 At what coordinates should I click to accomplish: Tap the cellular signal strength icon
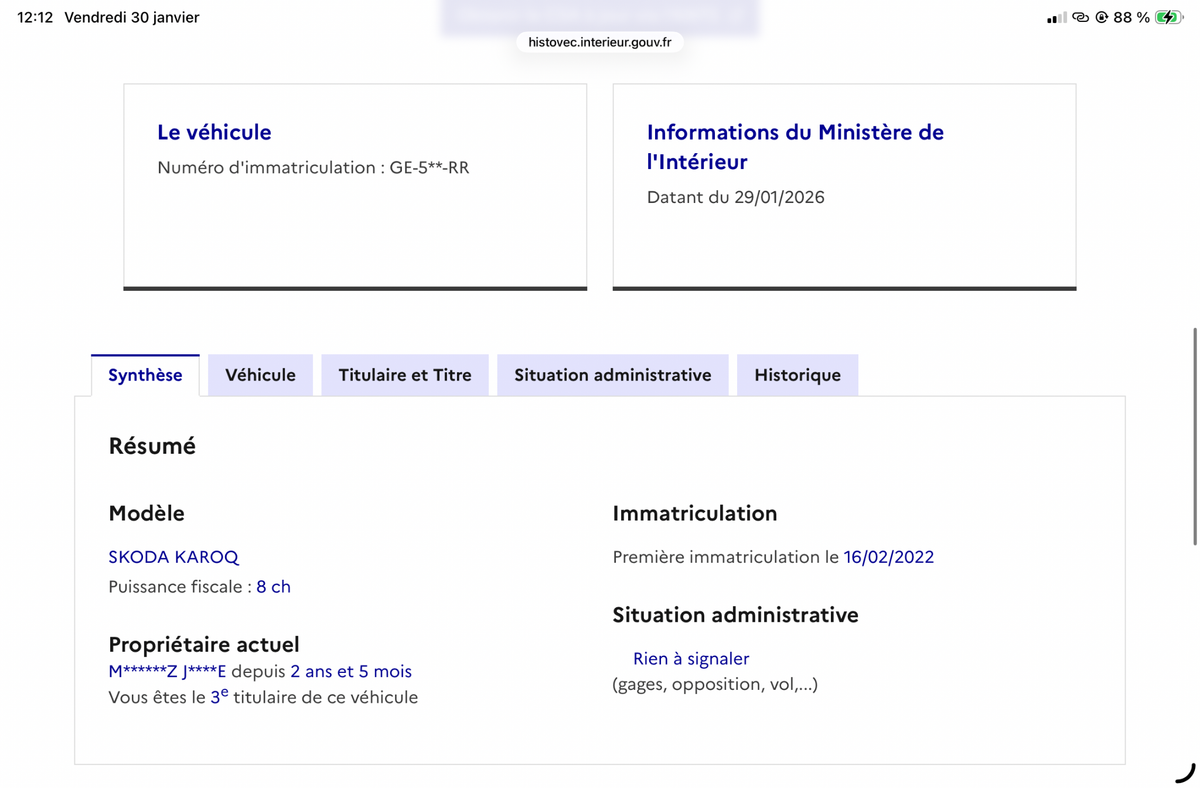point(1055,18)
